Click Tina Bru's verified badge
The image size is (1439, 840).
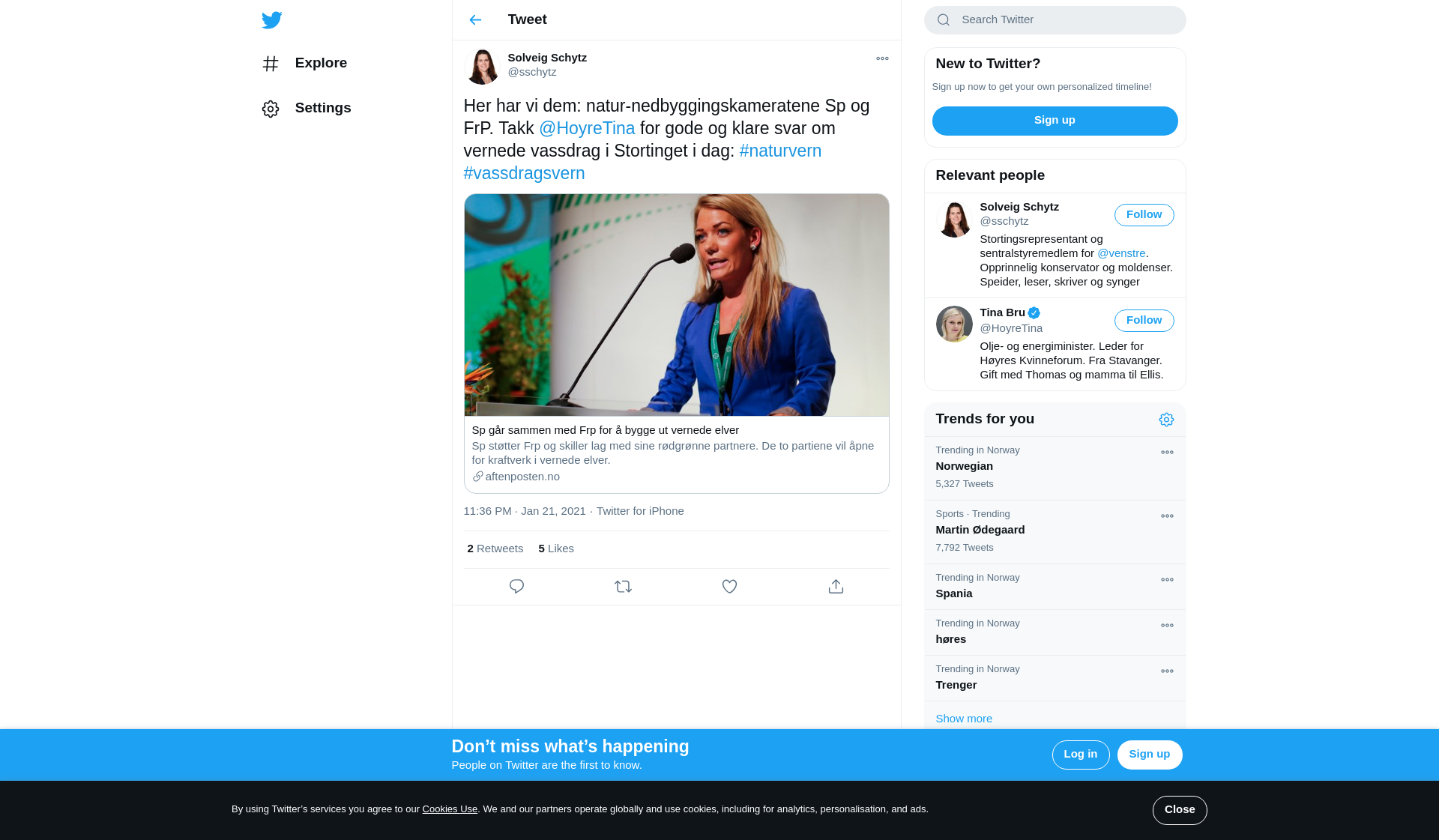(1034, 313)
